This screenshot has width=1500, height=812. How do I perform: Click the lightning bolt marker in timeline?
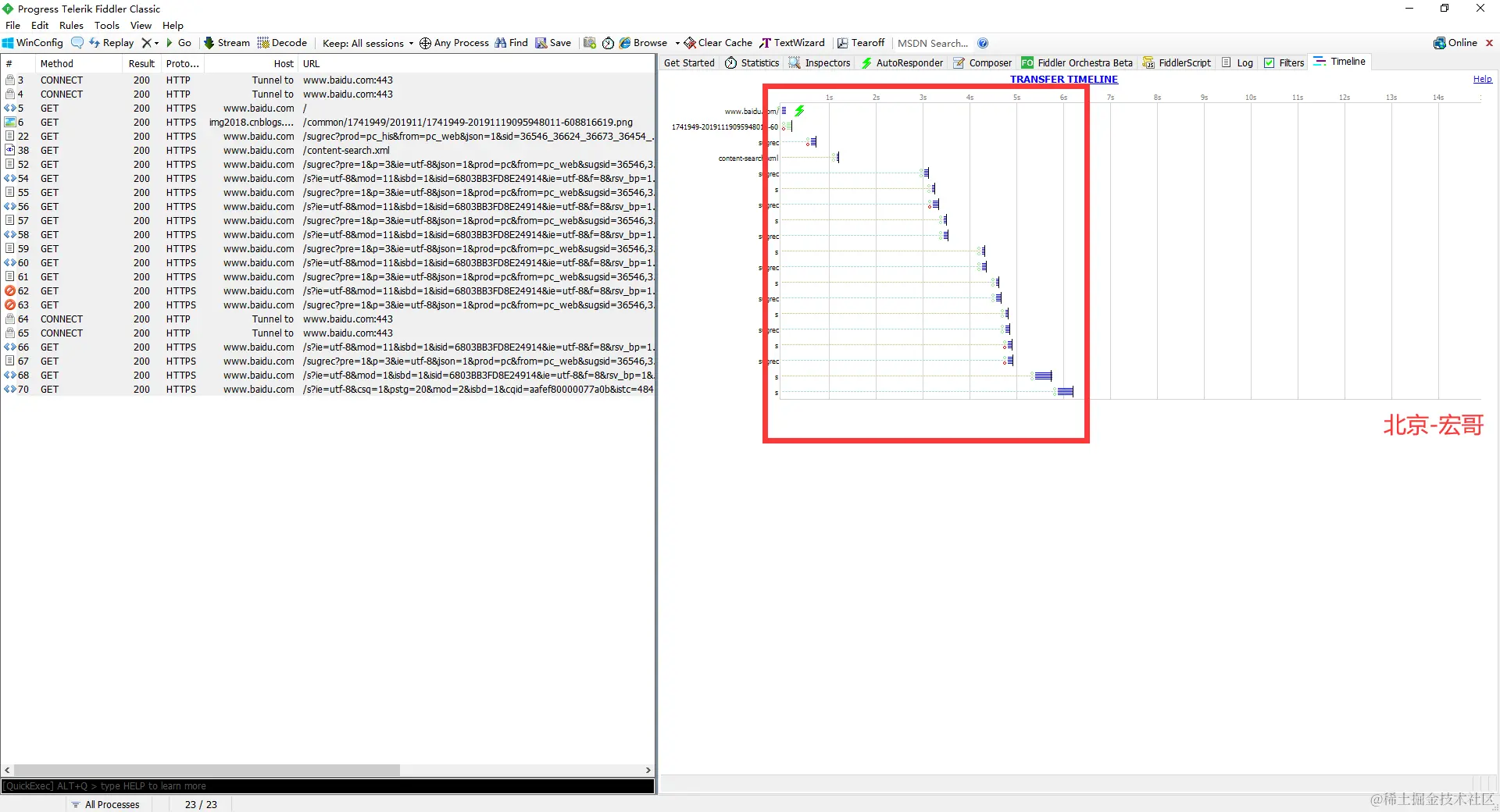pos(799,111)
